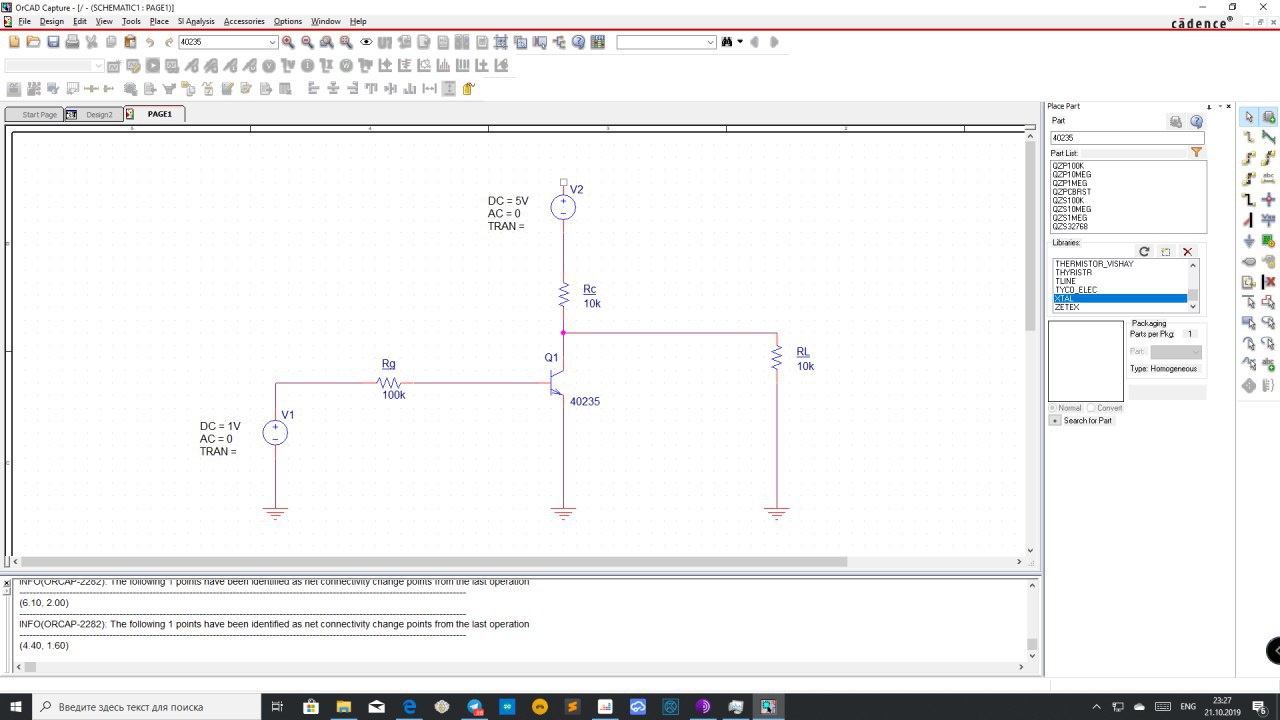
Task: Select the Place Ground symbol tool
Action: coord(1249,241)
